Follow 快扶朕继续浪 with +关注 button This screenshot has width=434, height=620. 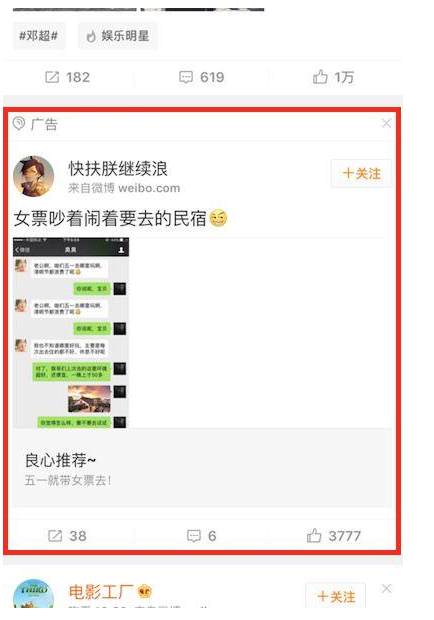pos(361,173)
